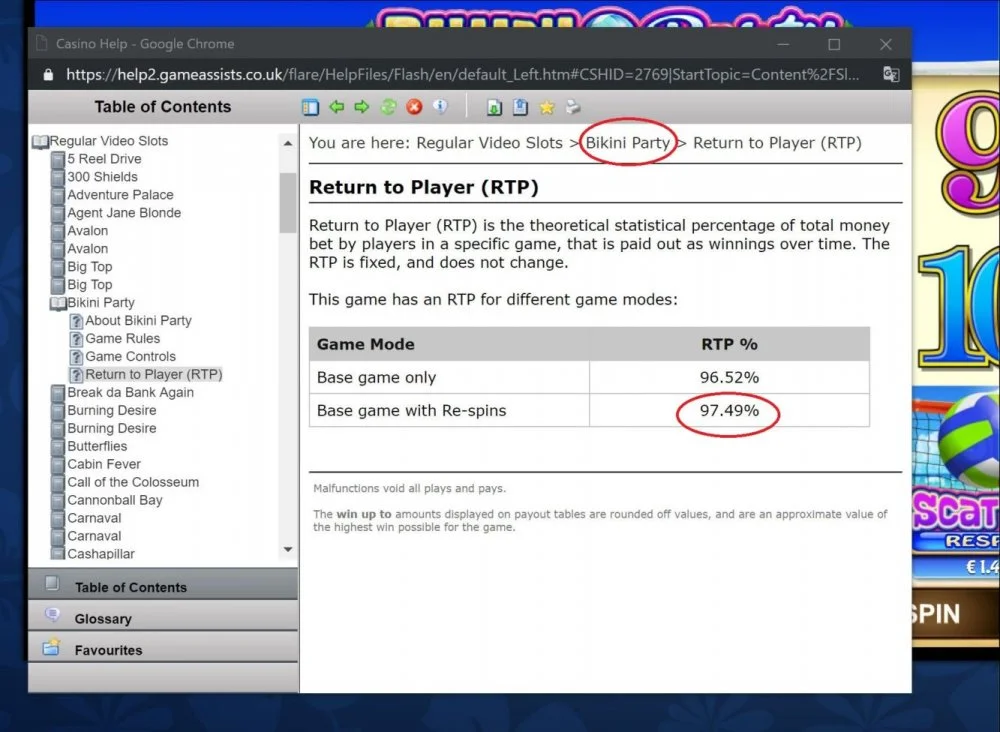Image resolution: width=1000 pixels, height=732 pixels.
Task: Go forward with the green right arrow
Action: 362,107
